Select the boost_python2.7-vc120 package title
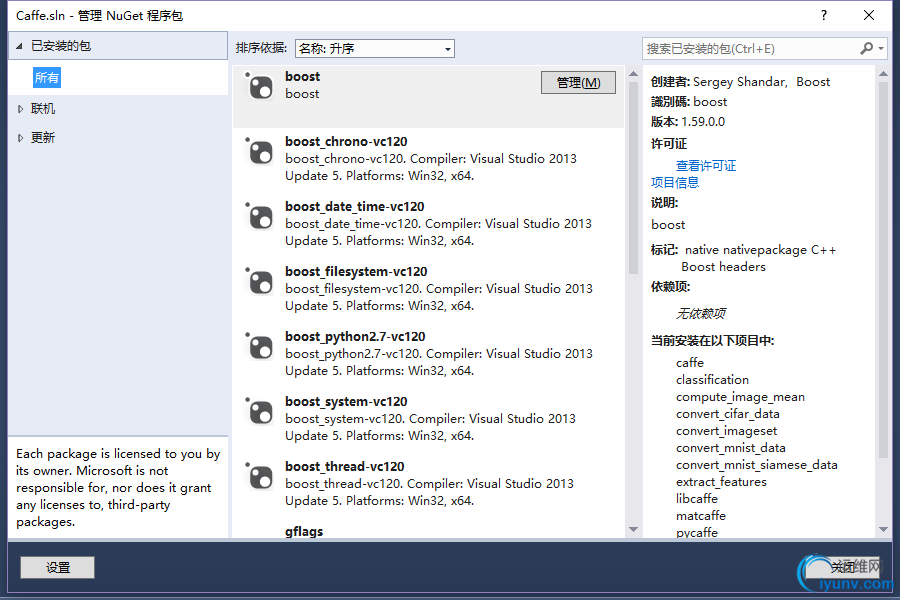 click(355, 336)
